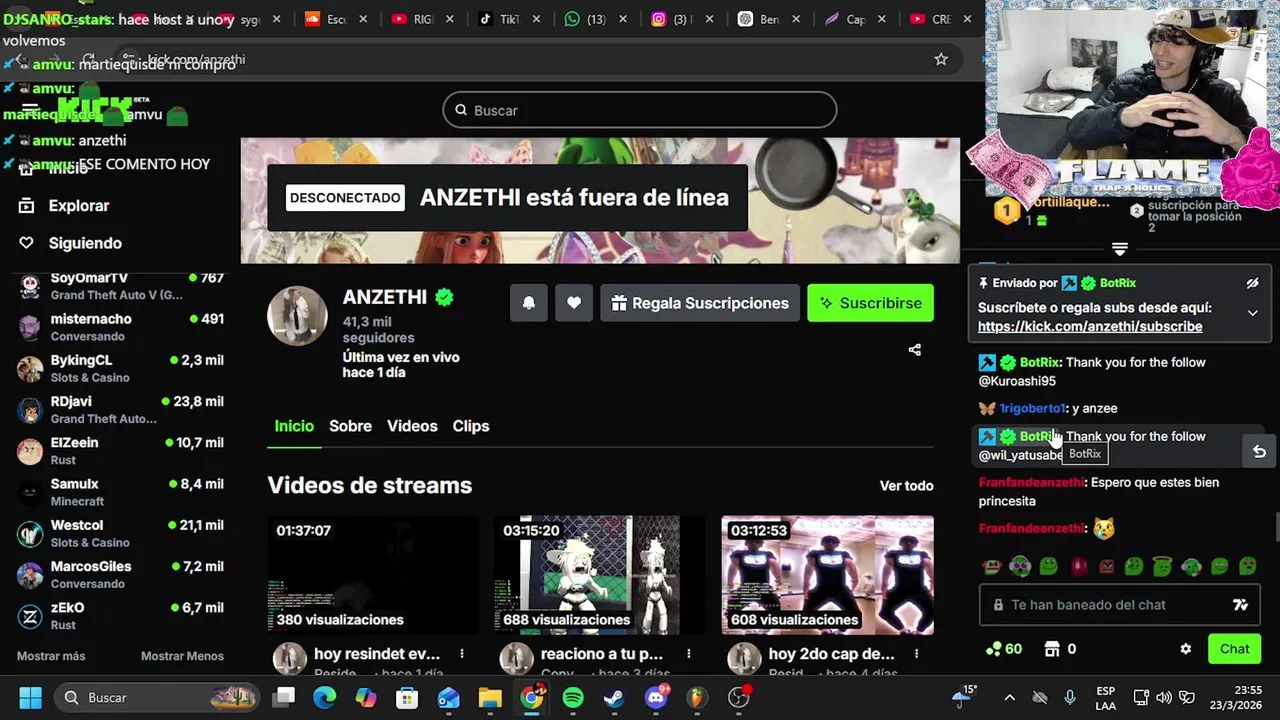1280x720 pixels.
Task: Click the reply arrow on the BotRix message
Action: pyautogui.click(x=1259, y=452)
